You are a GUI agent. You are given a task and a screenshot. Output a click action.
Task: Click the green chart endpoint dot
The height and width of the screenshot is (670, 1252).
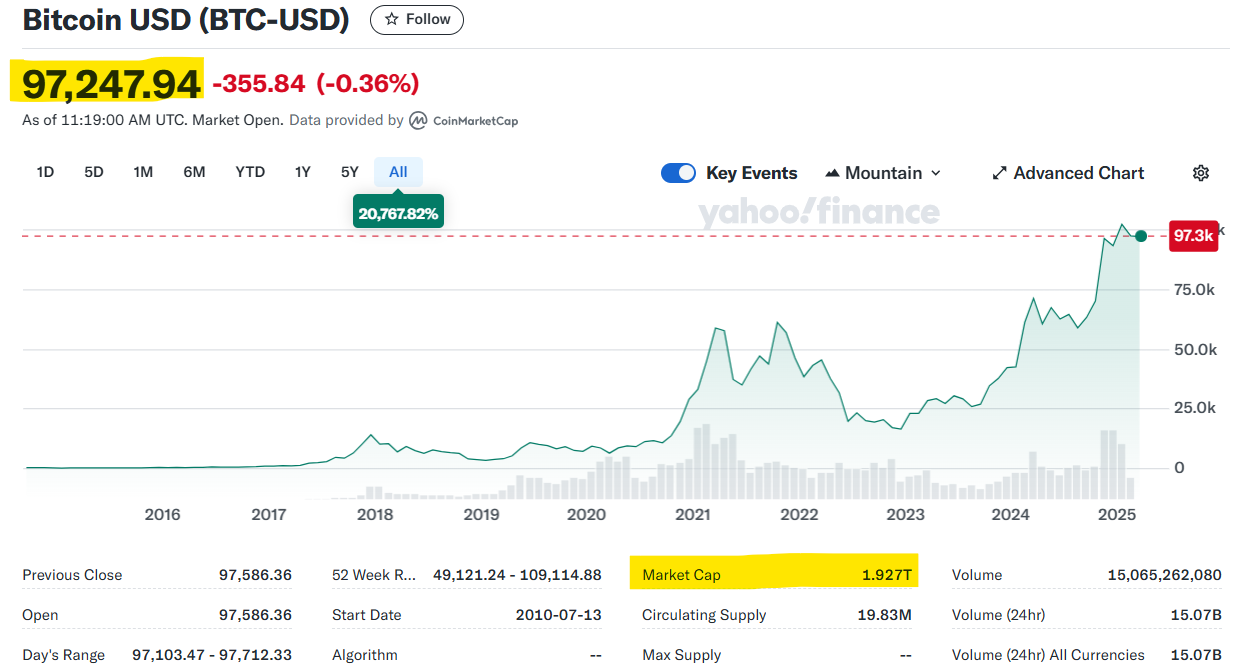click(1140, 236)
